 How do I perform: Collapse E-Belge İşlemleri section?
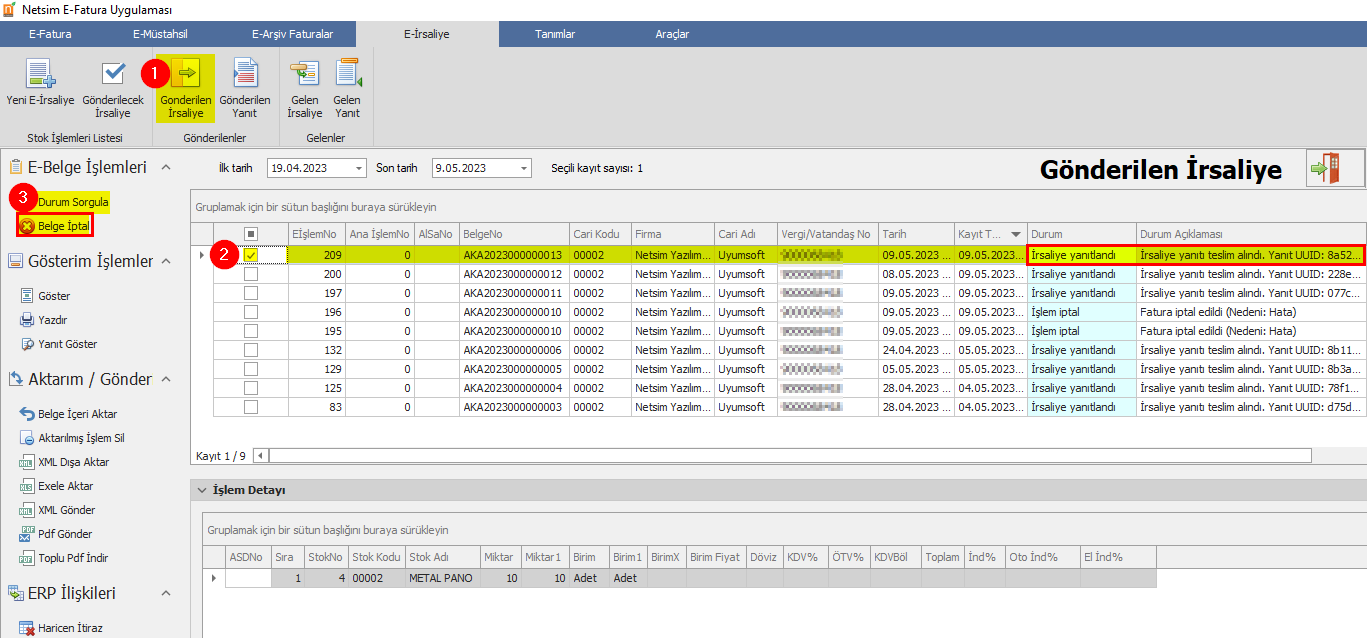166,167
